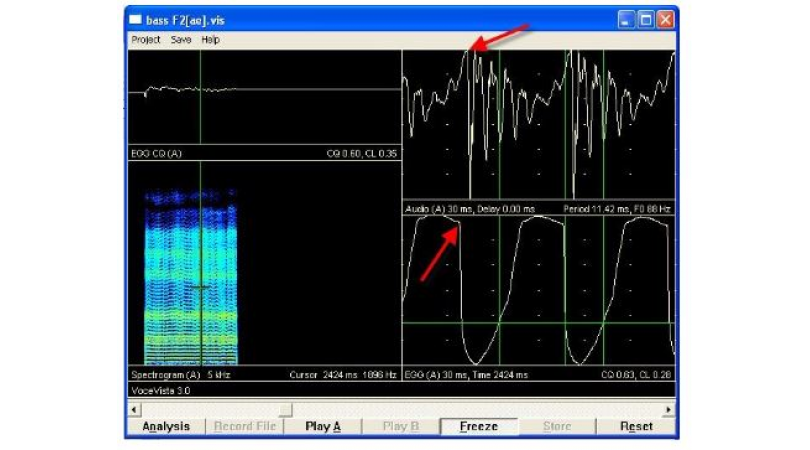
Task: Click the Analysis button
Action: point(165,427)
